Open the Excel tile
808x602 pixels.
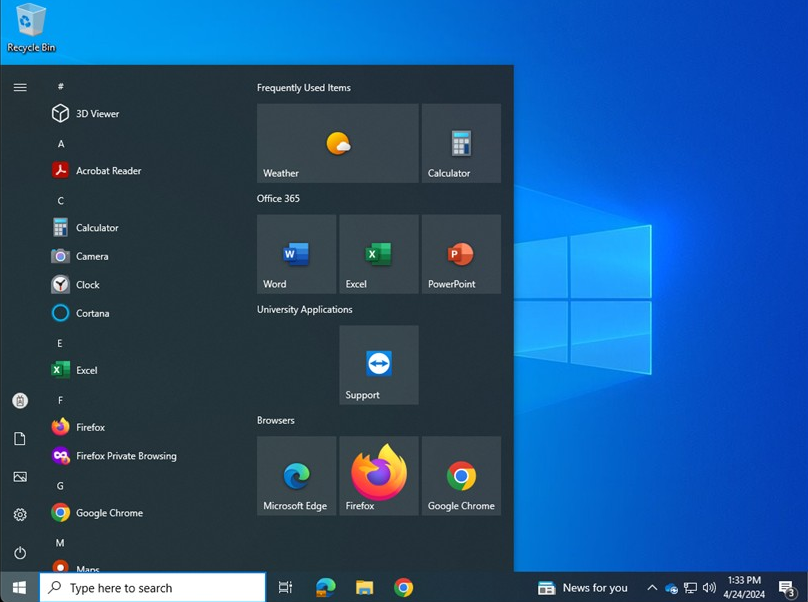[x=379, y=254]
